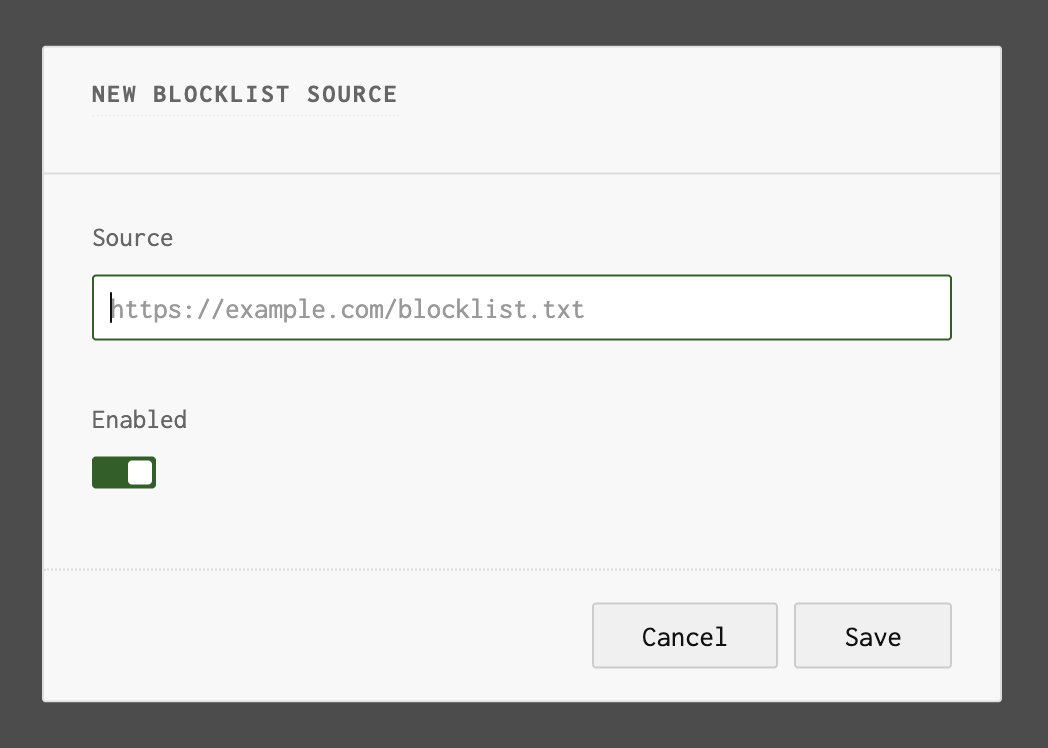The image size is (1048, 748).
Task: Click the dialog footer divider area
Action: tap(520, 570)
